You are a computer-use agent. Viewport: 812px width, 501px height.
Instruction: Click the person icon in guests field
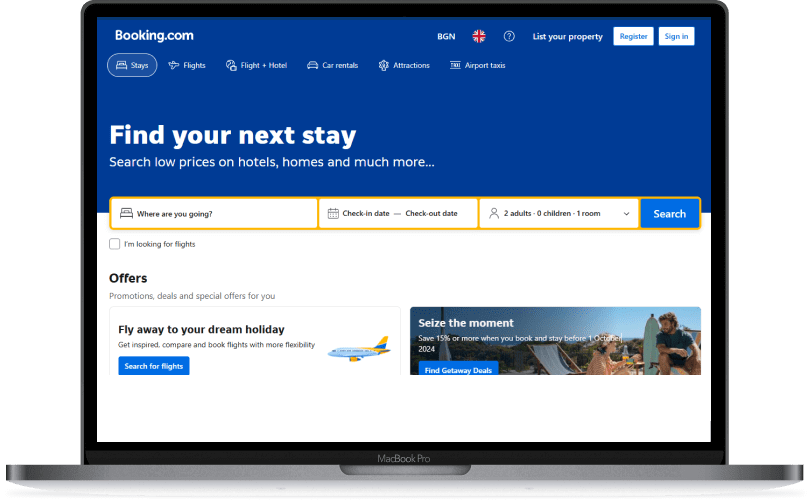[494, 213]
